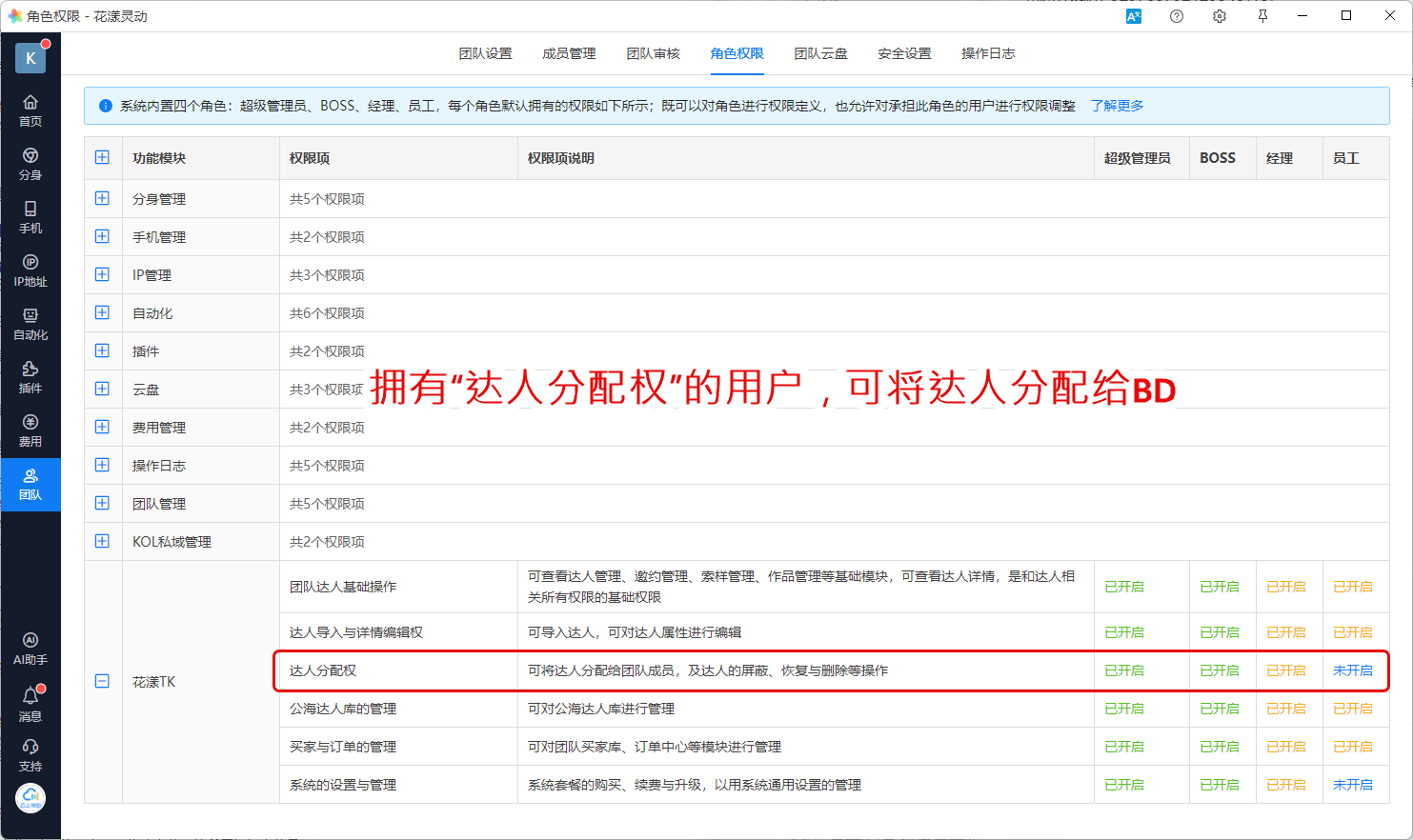Open the 插件 plugins sidebar icon
This screenshot has height=840, width=1413.
[x=30, y=376]
